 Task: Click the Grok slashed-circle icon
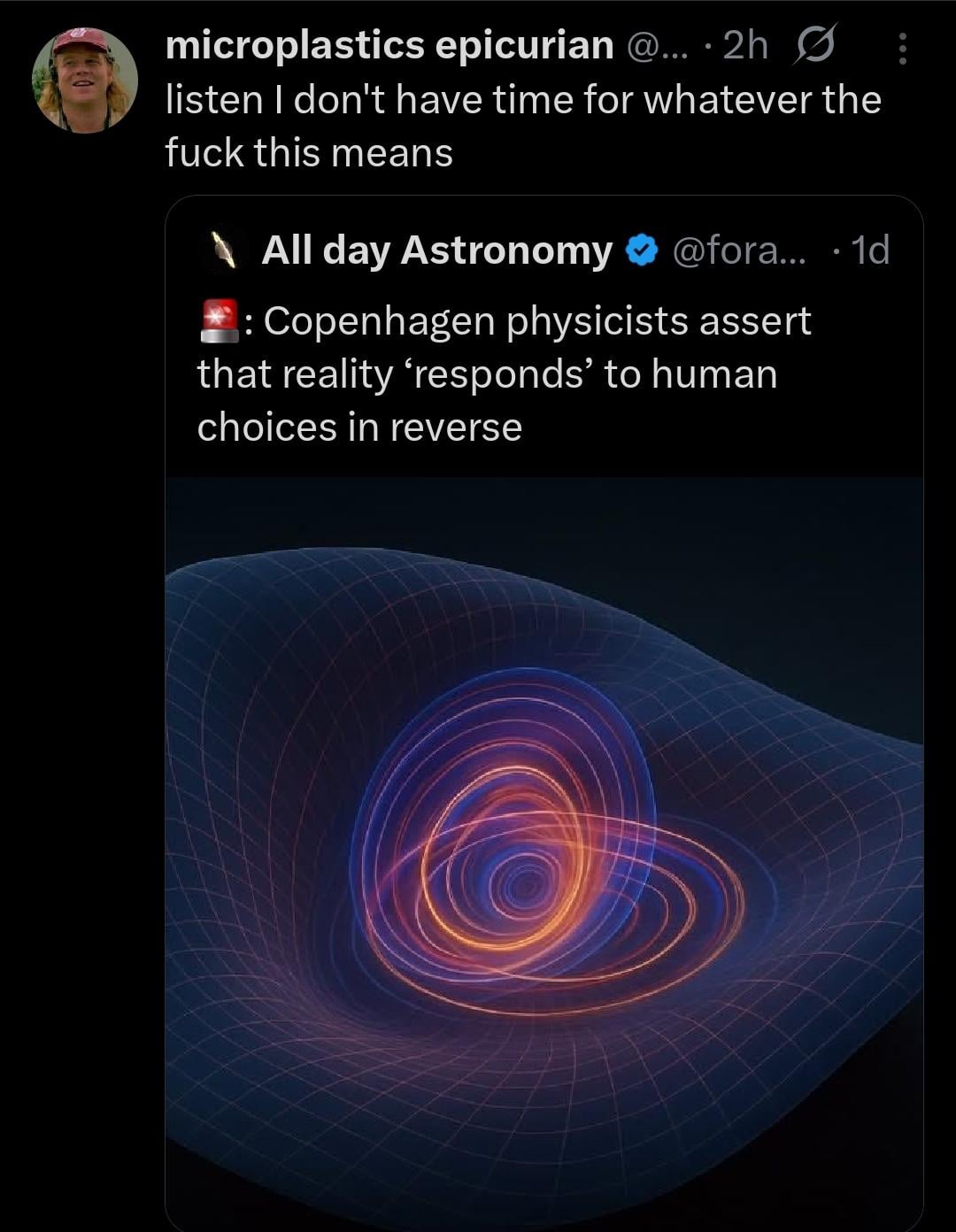pos(813,46)
